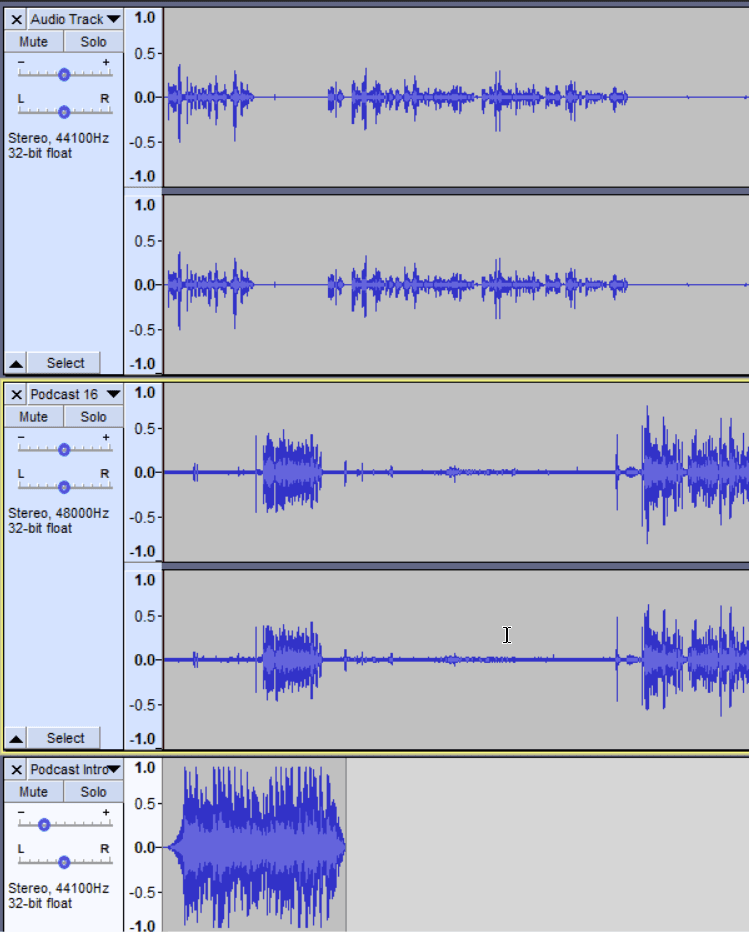
Task: Close the Podcast 16 track
Action: [x=16, y=395]
